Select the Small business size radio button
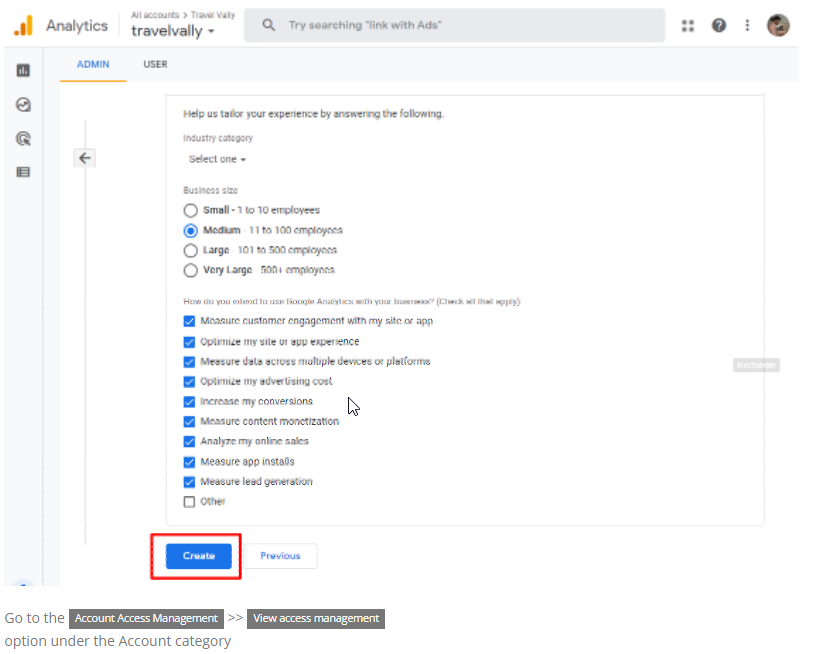Image resolution: width=819 pixels, height=654 pixels. 190,210
